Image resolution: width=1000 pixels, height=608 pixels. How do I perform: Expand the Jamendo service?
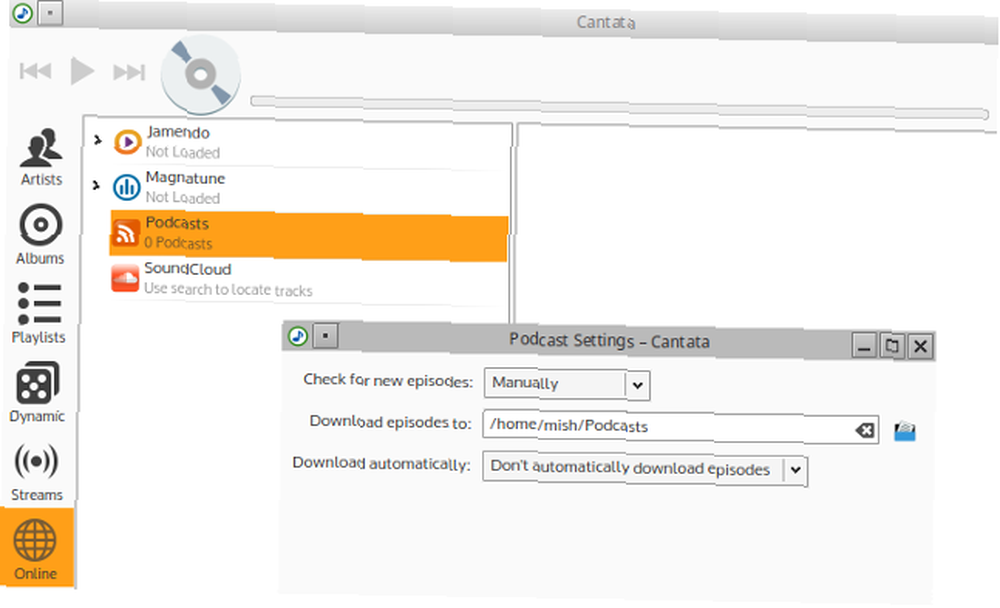tap(98, 140)
